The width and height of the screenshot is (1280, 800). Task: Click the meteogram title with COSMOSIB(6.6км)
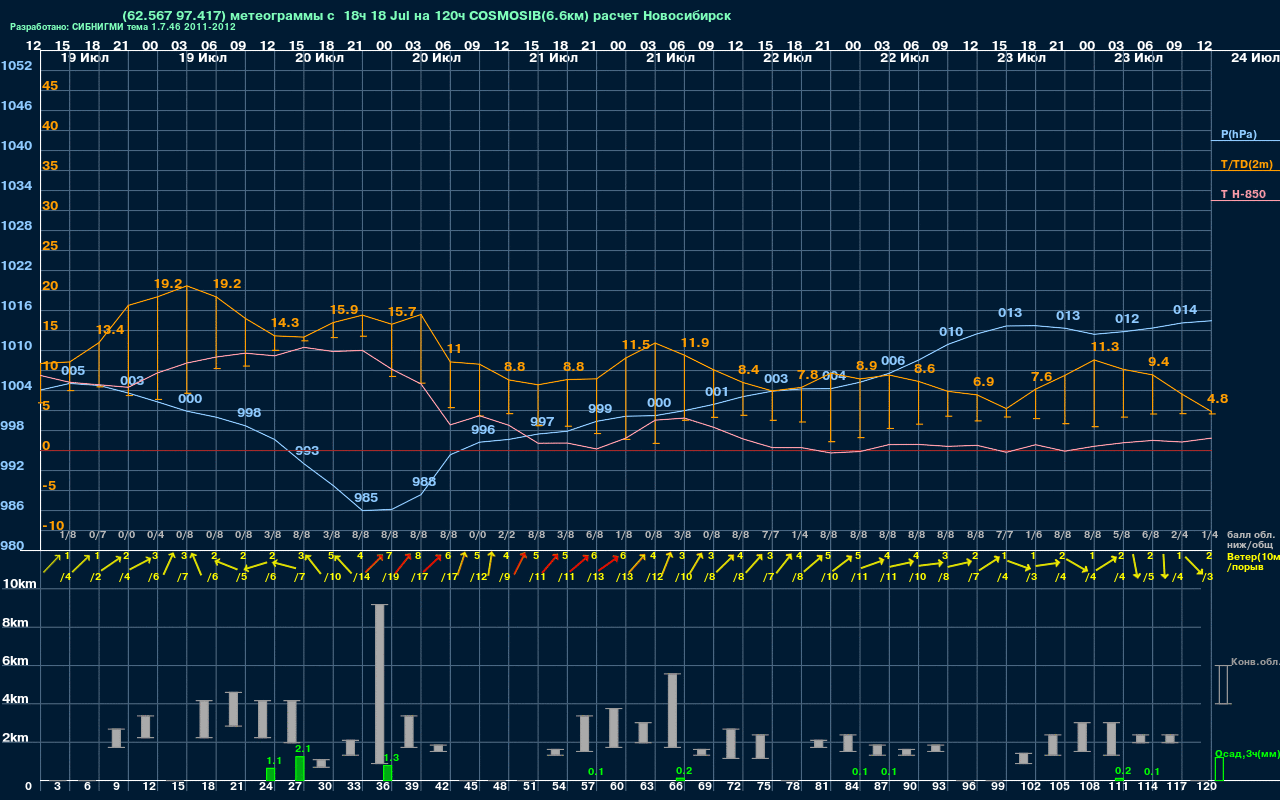(426, 16)
